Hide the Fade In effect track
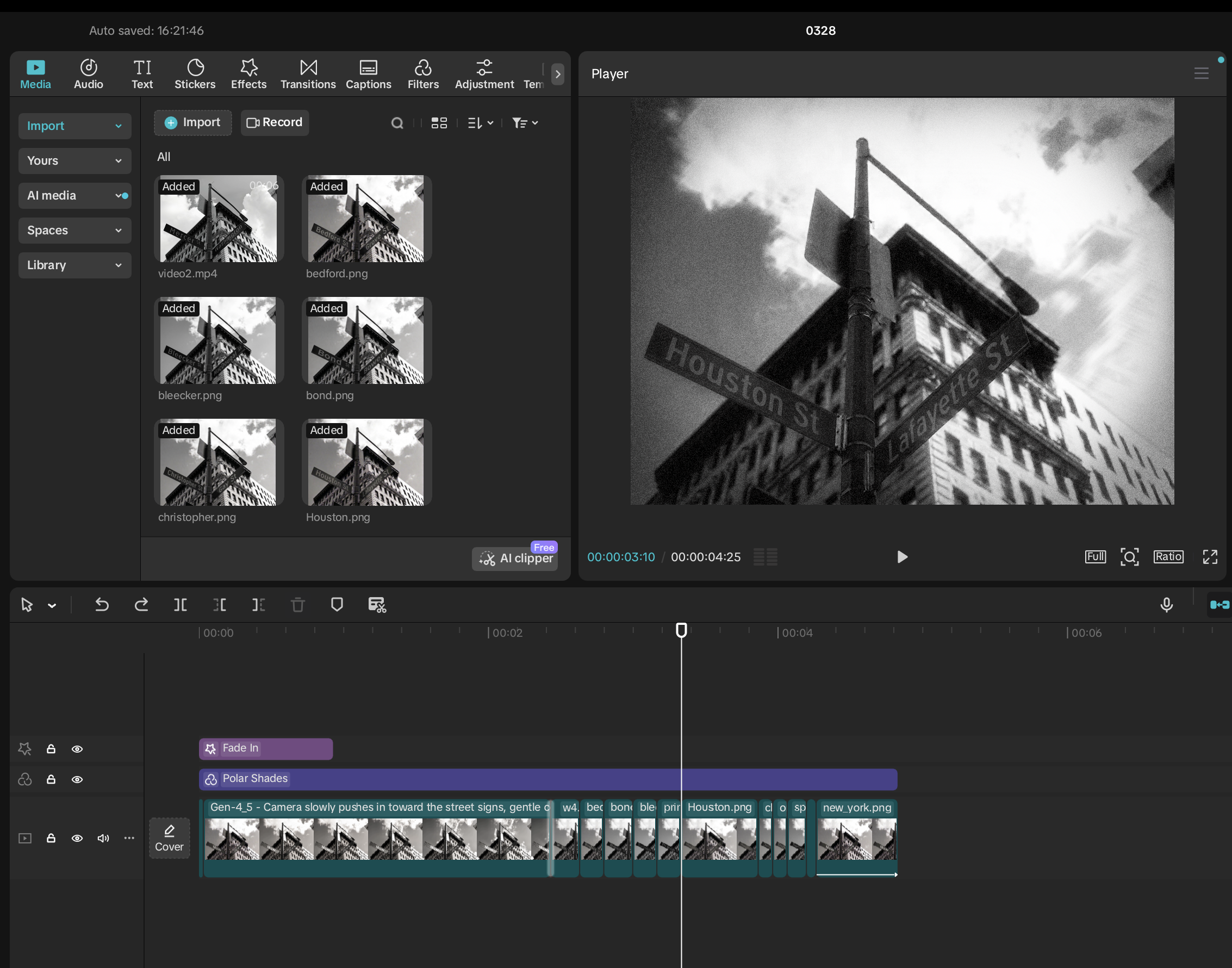This screenshot has width=1232, height=968. click(78, 749)
